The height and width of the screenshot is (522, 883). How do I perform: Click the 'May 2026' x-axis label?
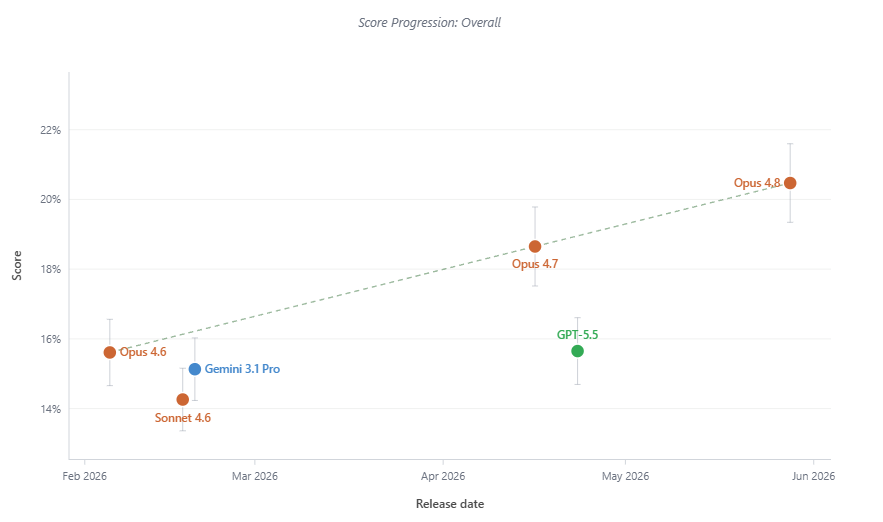click(625, 476)
